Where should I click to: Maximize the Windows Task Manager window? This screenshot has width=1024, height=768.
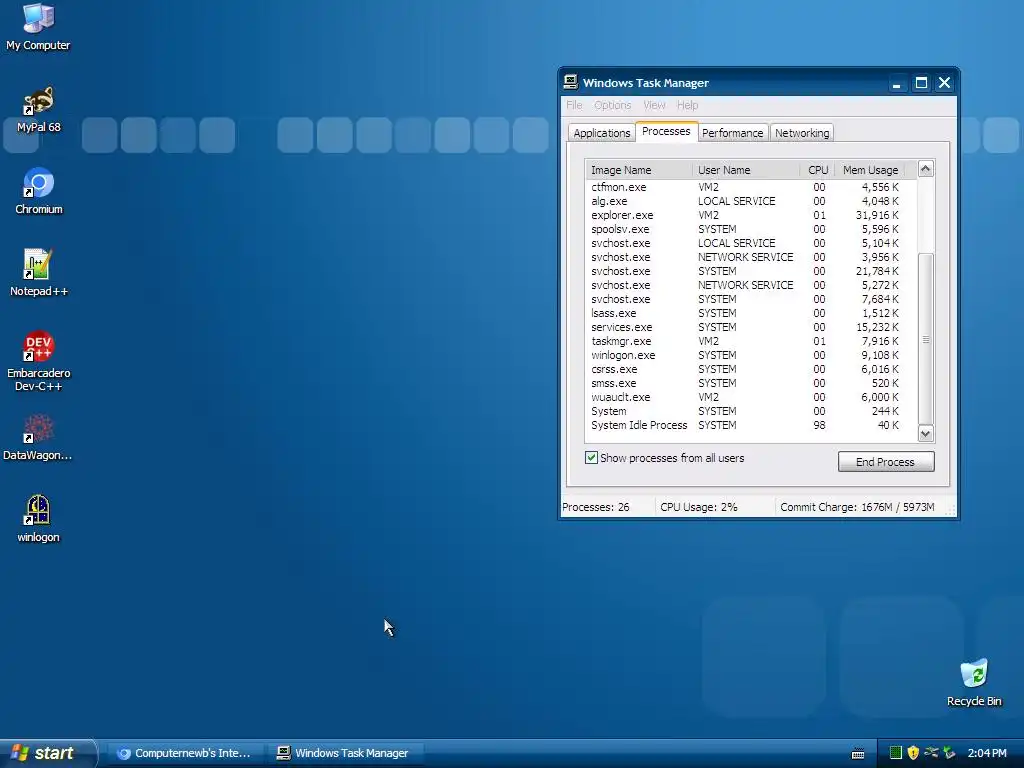click(x=921, y=83)
